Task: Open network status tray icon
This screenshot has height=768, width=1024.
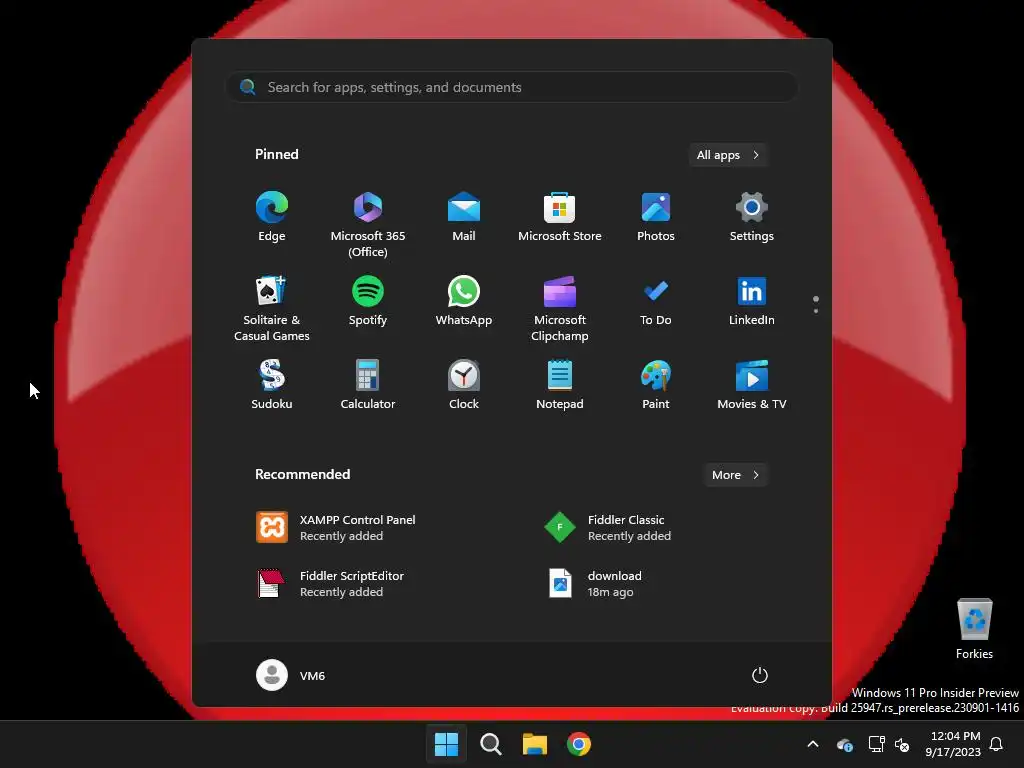Action: coord(876,744)
